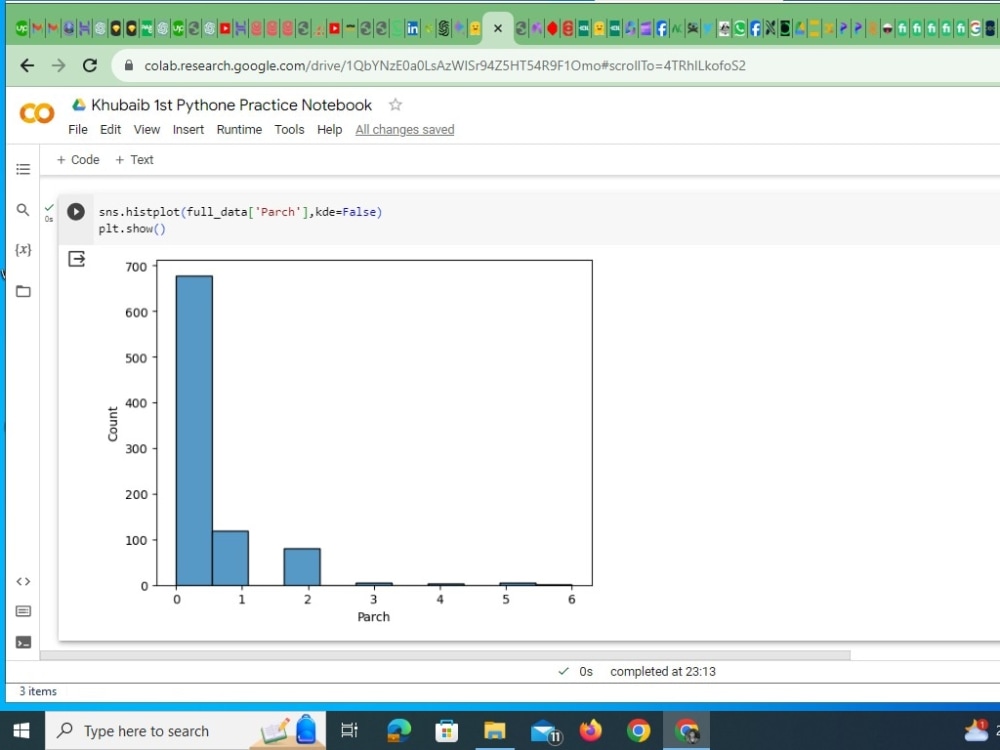Add a new code cell with + Code
Screen dimensions: 1000x750
point(77,159)
